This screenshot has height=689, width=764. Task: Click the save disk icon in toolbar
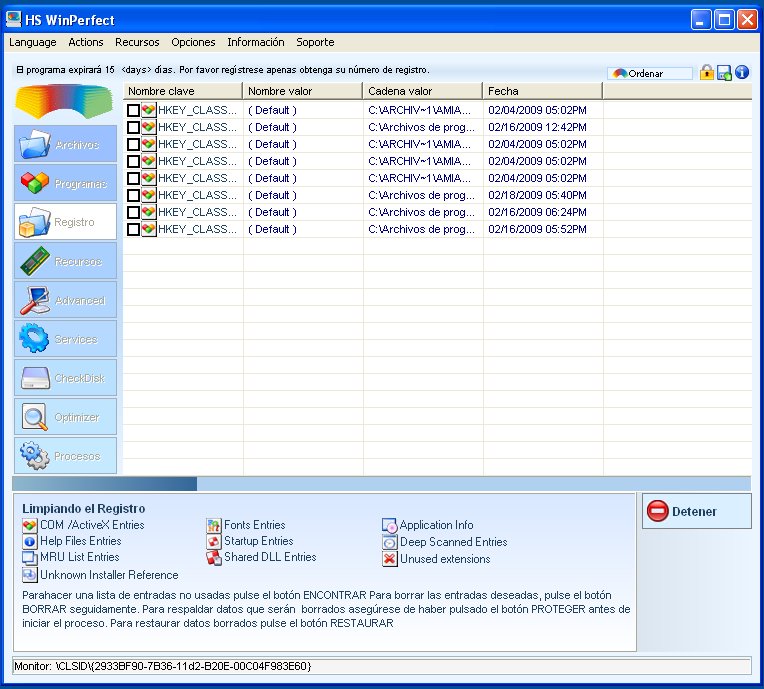[x=724, y=73]
